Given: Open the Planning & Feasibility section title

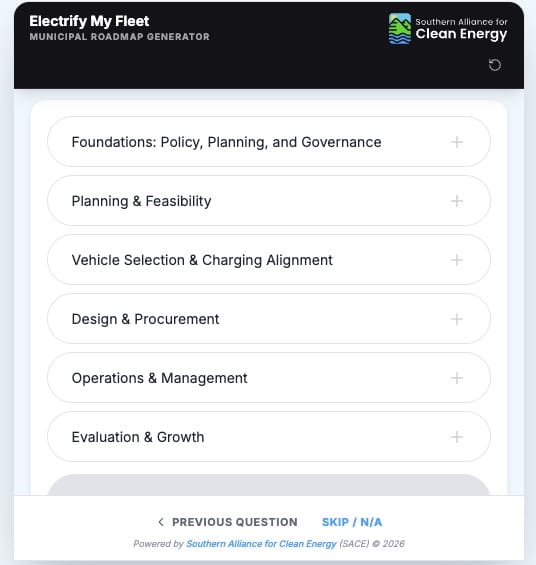Looking at the screenshot, I should point(141,201).
